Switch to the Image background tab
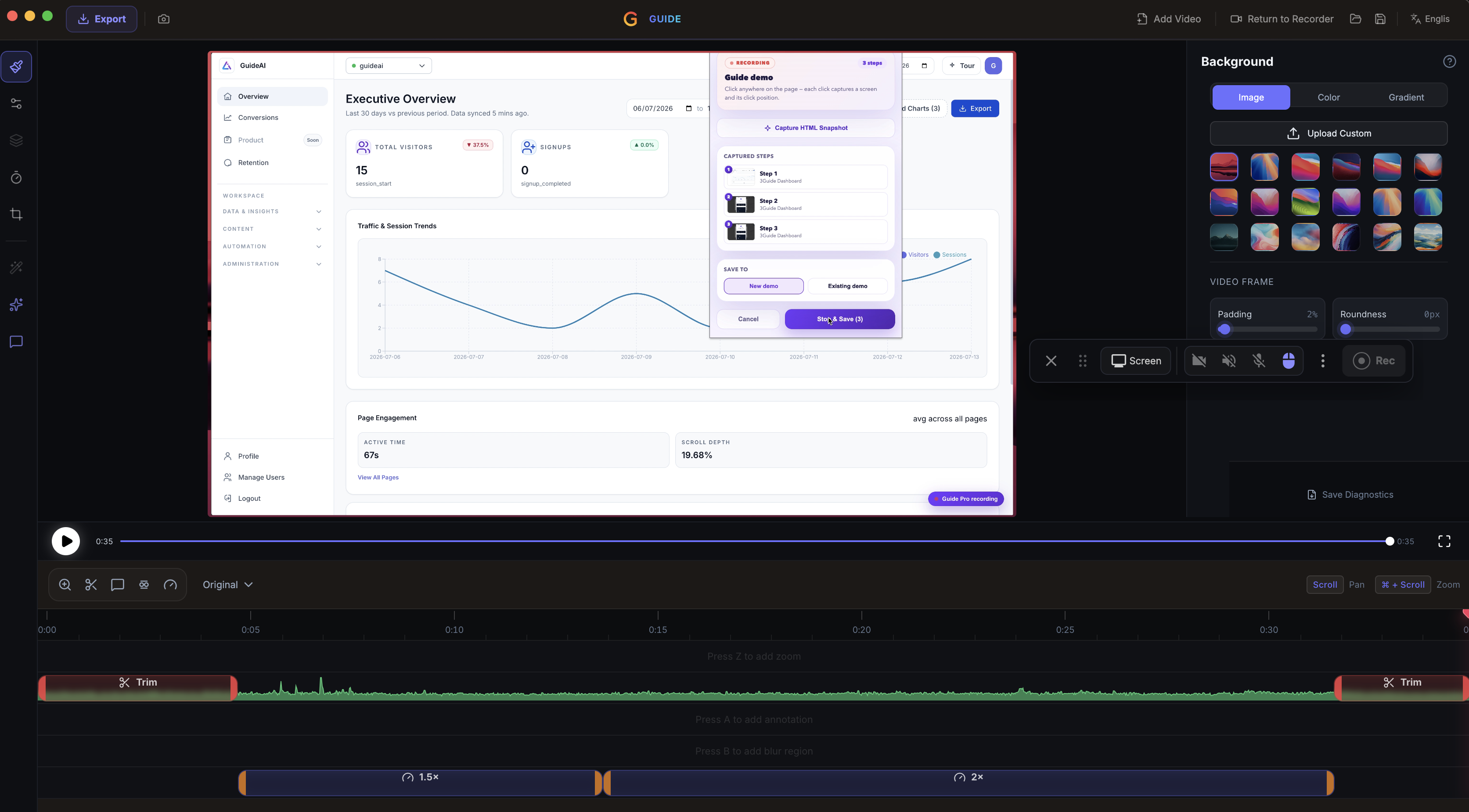This screenshot has width=1469, height=812. coord(1251,97)
